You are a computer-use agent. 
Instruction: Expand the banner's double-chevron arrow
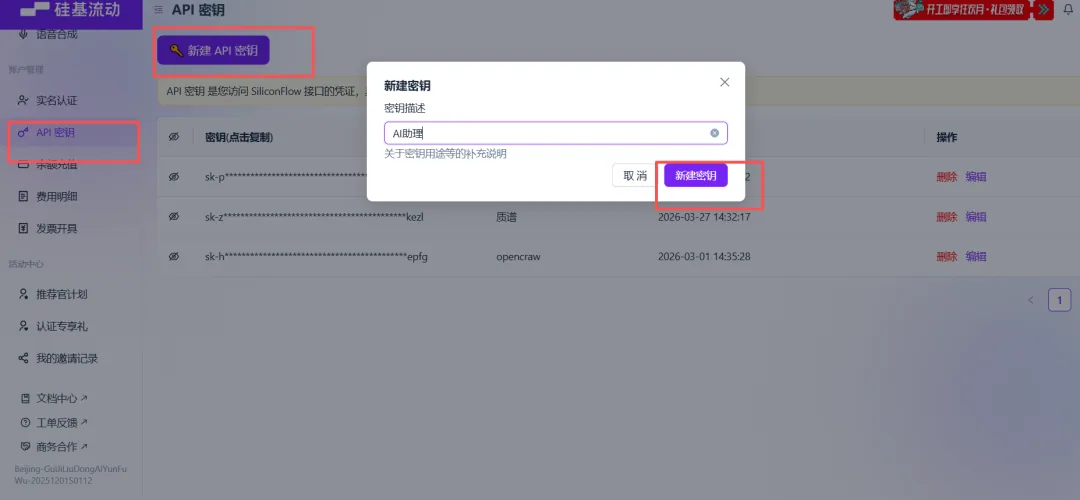pyautogui.click(x=1043, y=10)
